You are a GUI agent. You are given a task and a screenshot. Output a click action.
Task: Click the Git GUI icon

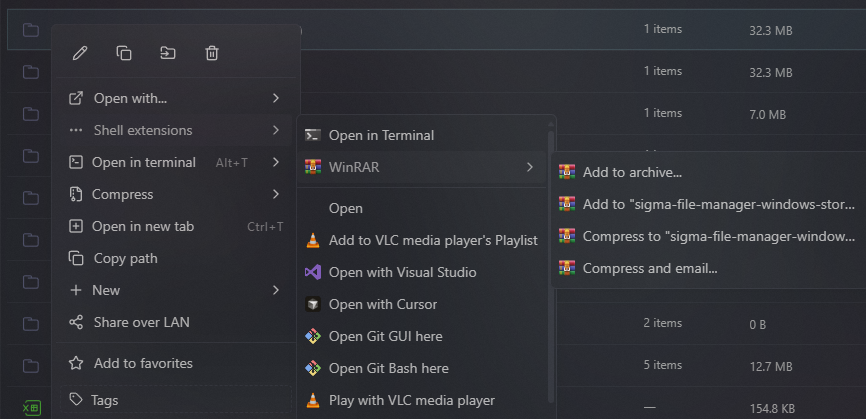click(313, 336)
